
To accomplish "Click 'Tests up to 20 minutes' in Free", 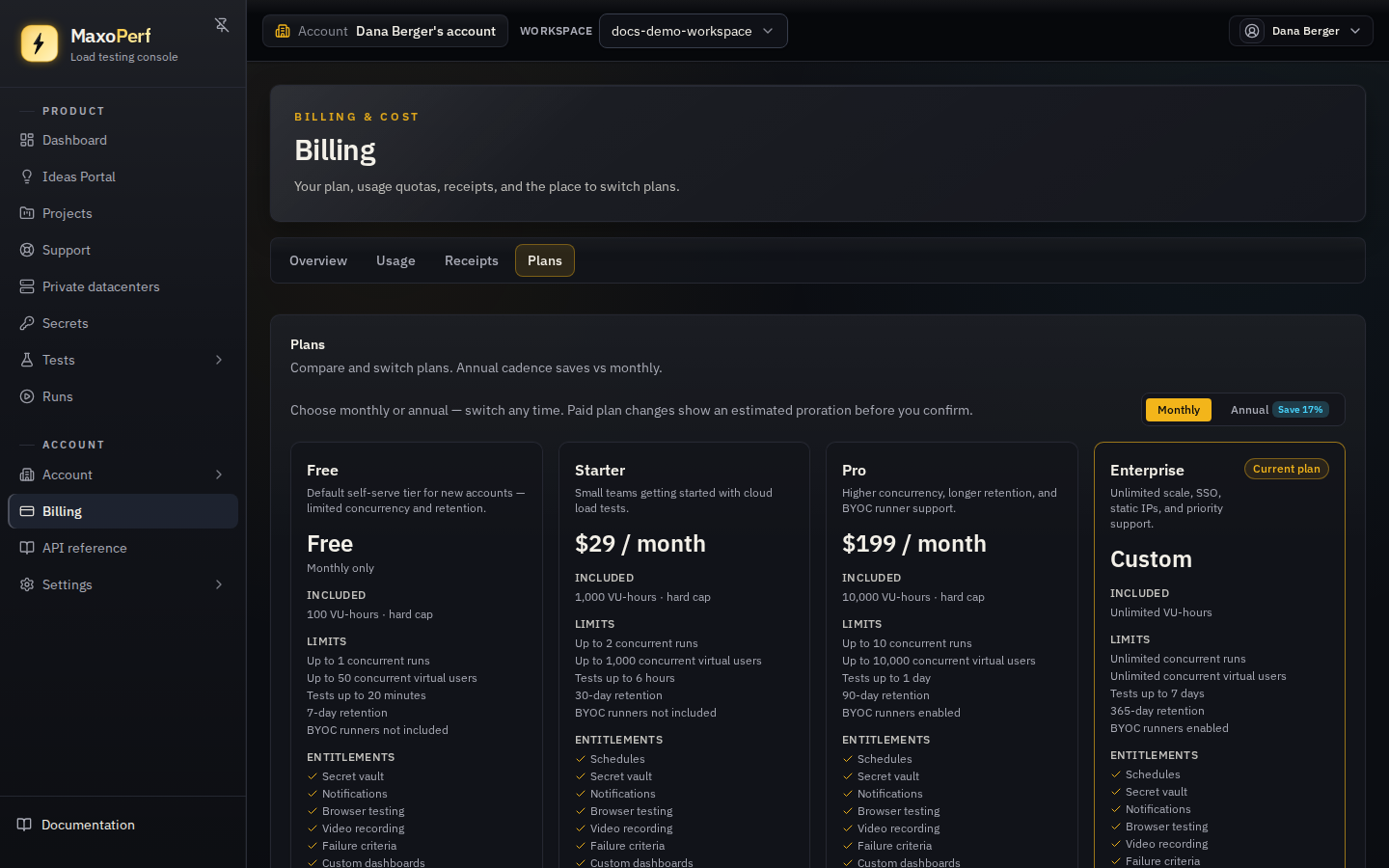I will point(367,695).
